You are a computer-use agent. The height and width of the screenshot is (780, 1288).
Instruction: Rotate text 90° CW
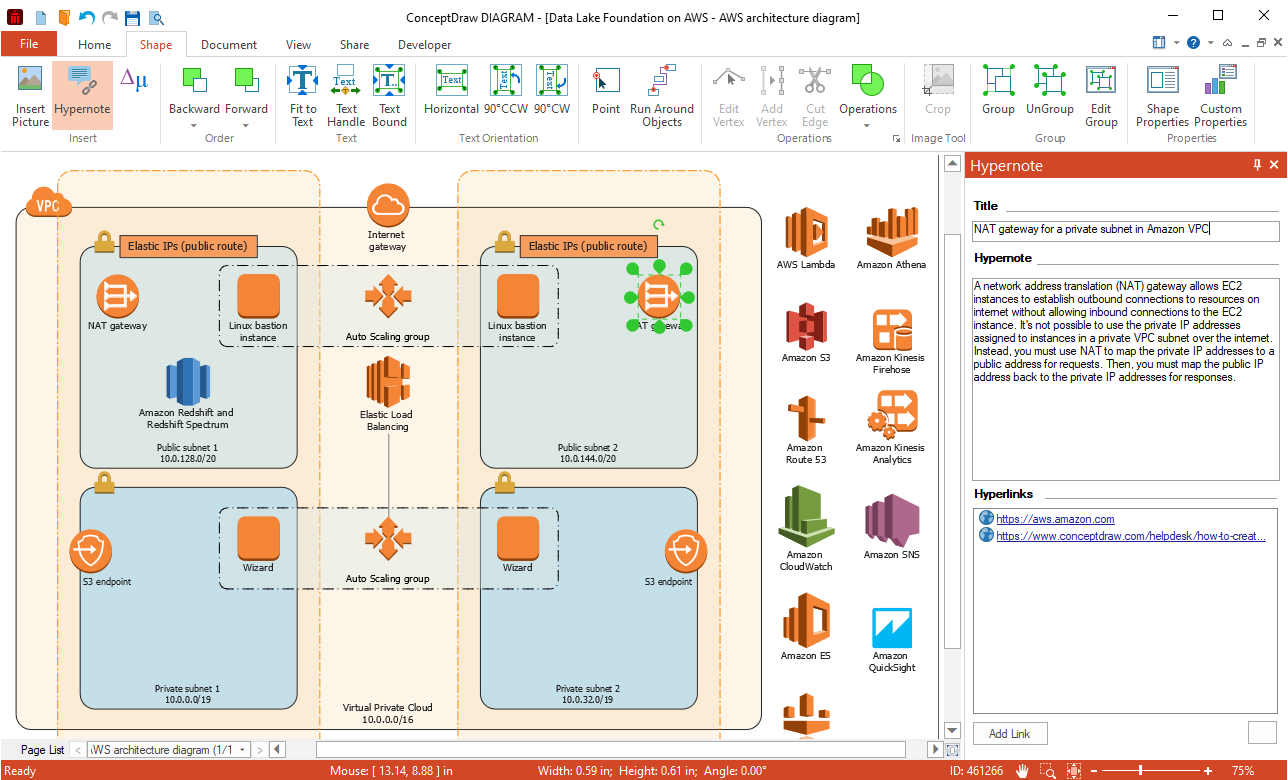552,90
